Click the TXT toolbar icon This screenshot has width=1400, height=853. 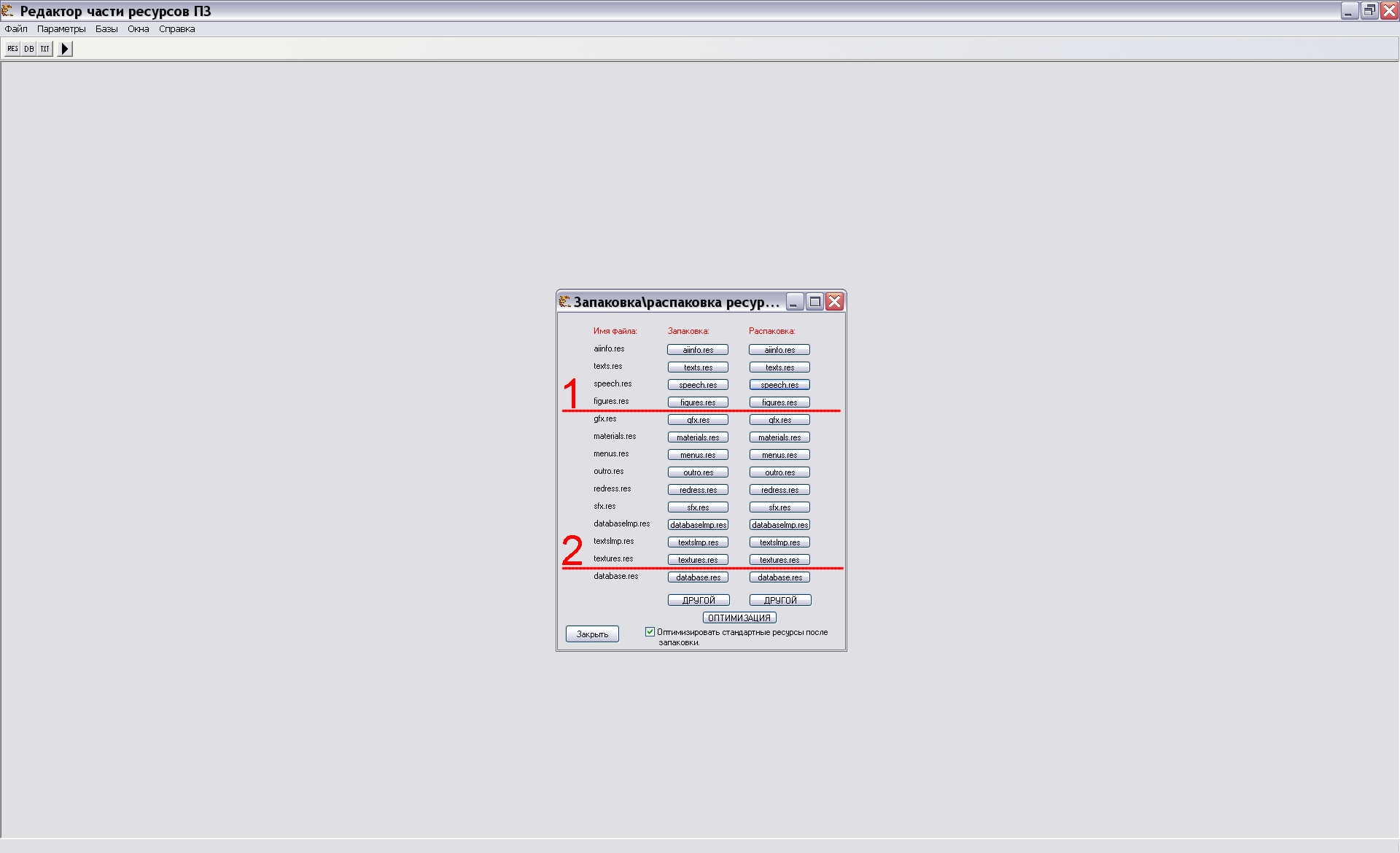44,49
